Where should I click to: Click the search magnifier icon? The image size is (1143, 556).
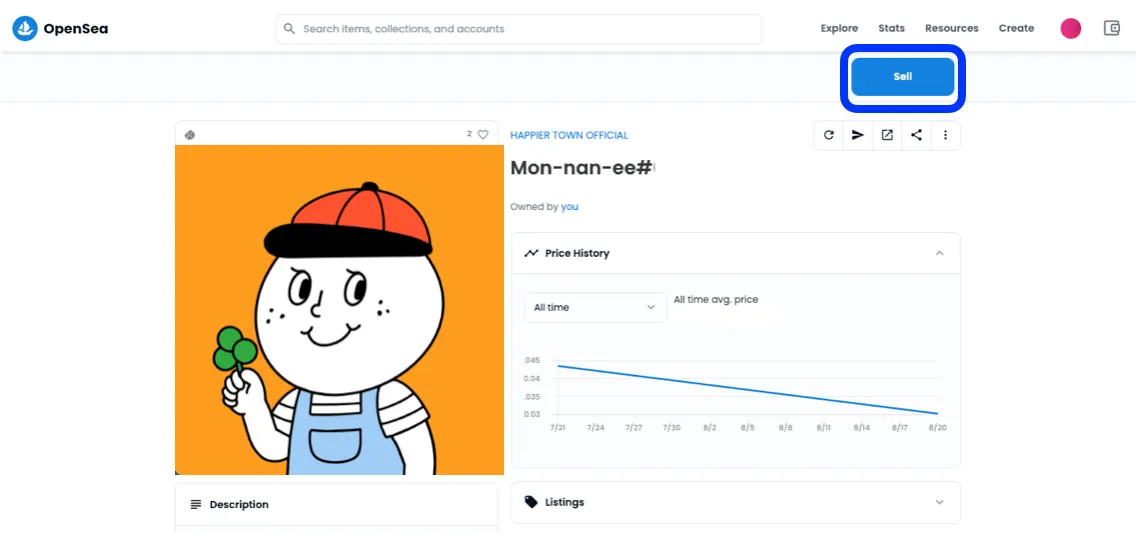tap(289, 28)
